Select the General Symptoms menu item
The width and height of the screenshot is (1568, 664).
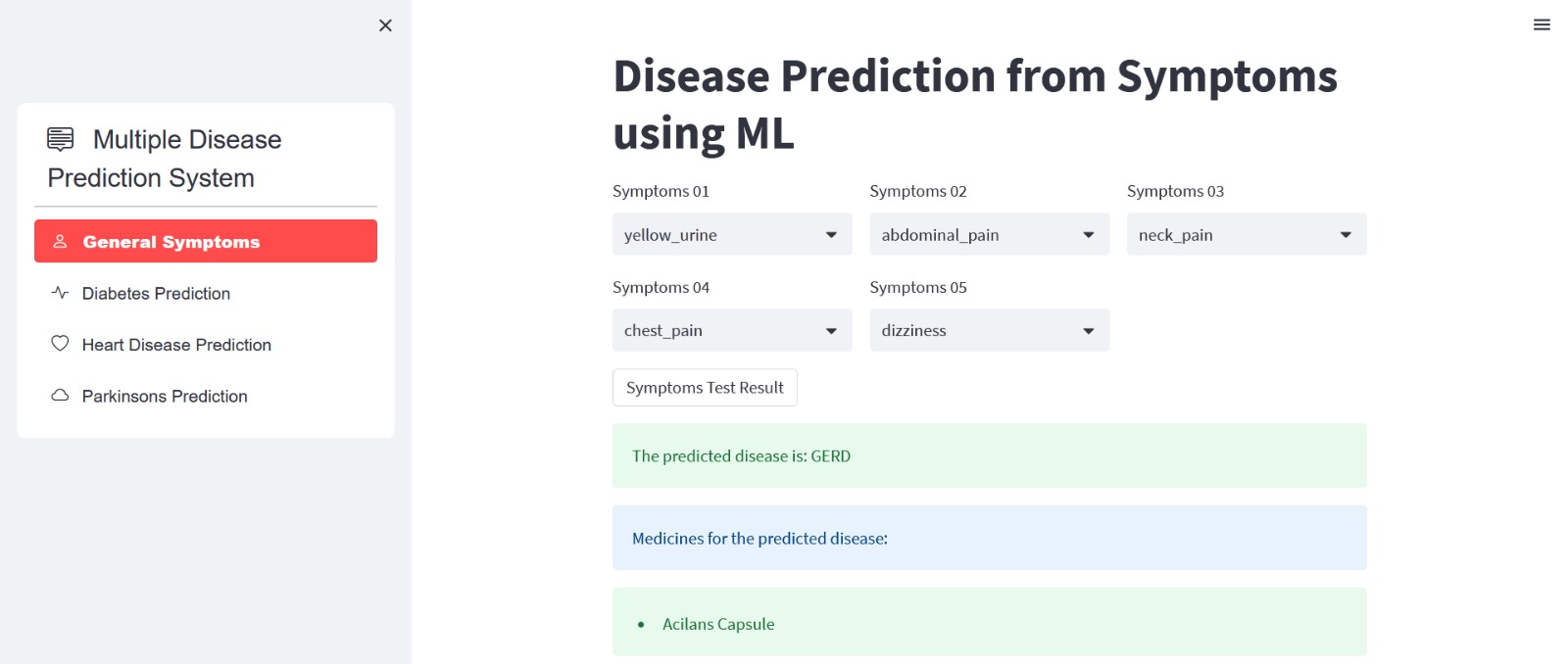[x=171, y=242]
